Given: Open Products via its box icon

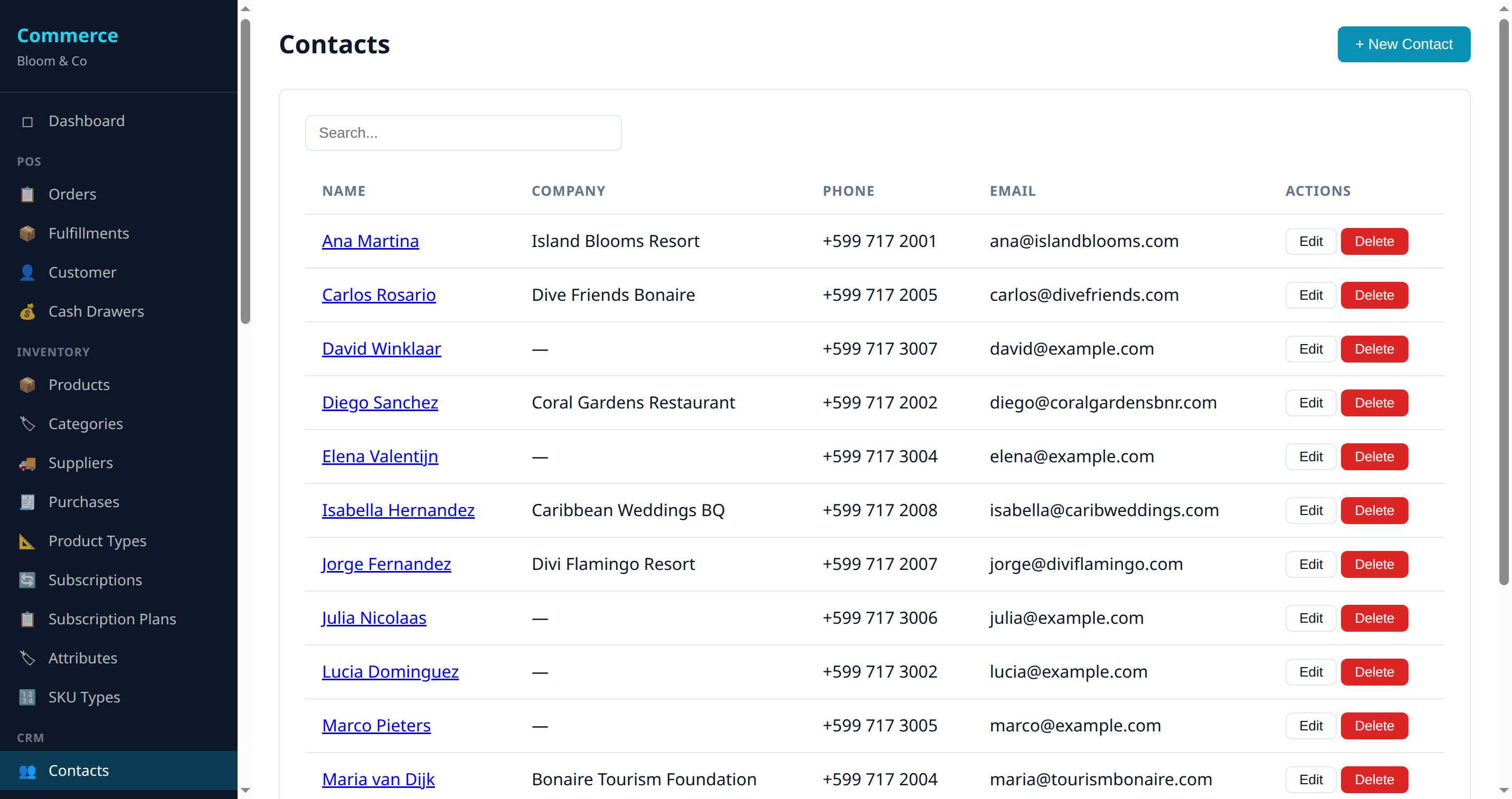Looking at the screenshot, I should 27,385.
